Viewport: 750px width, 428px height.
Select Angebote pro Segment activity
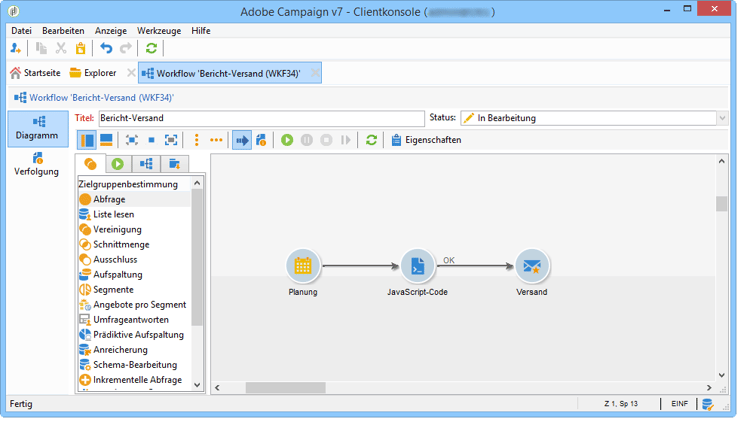coord(134,305)
